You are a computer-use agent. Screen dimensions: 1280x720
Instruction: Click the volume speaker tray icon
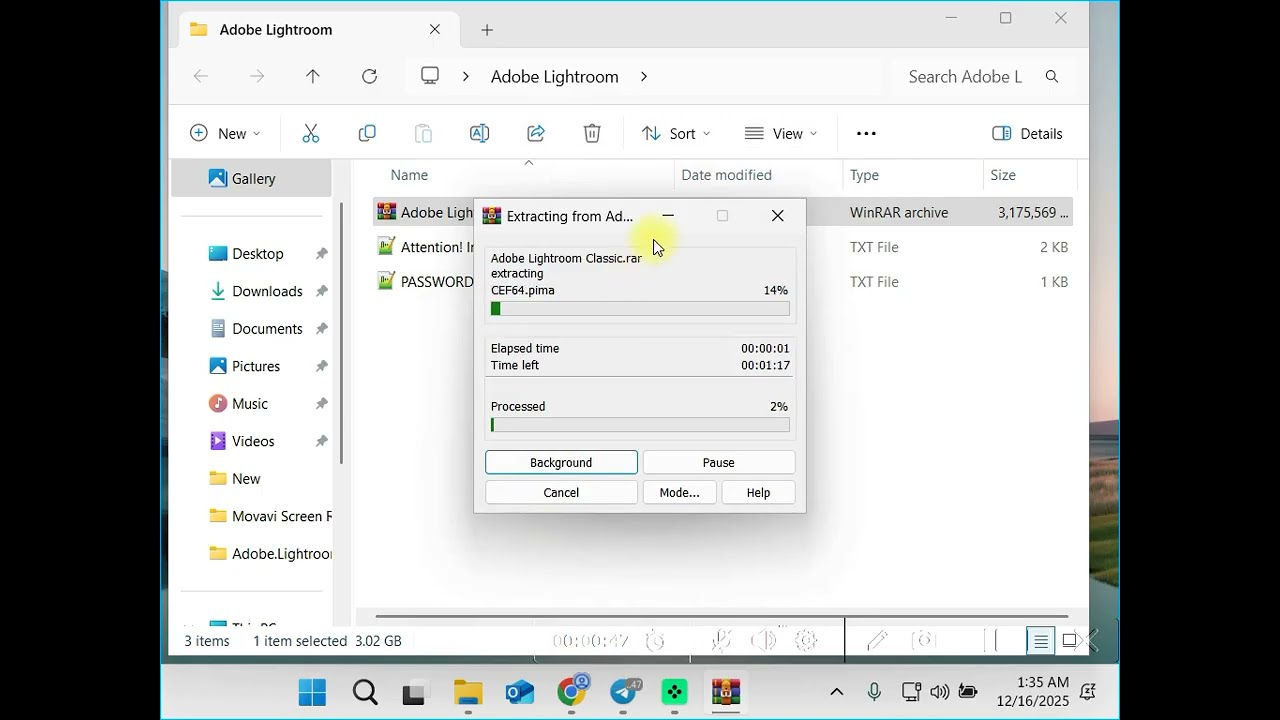tap(939, 692)
